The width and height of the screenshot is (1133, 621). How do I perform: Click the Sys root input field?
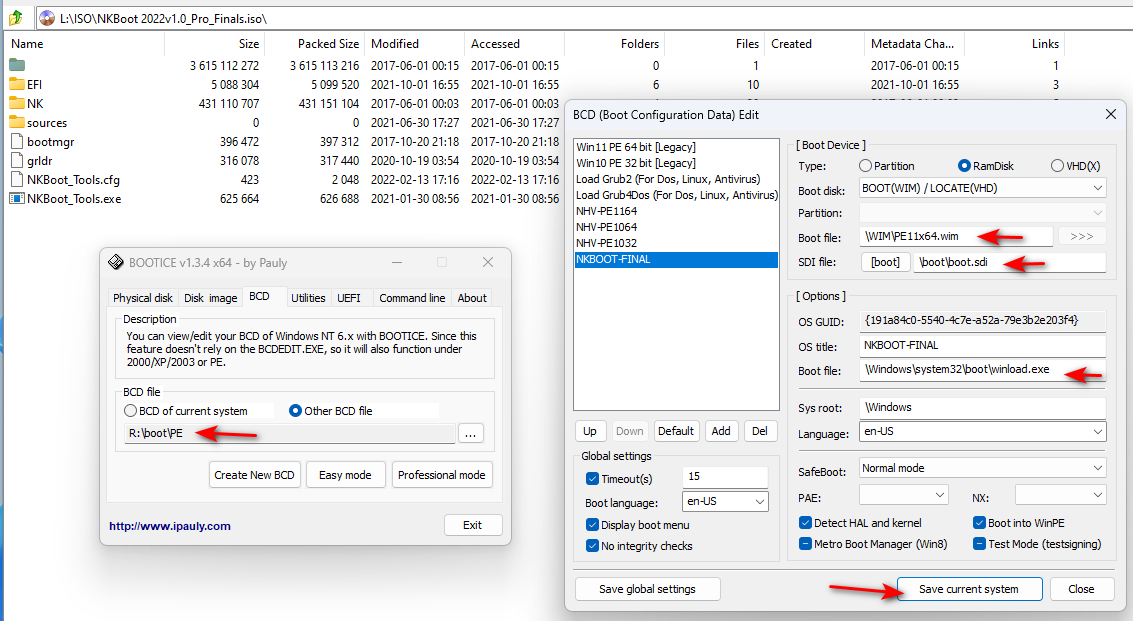[983, 408]
